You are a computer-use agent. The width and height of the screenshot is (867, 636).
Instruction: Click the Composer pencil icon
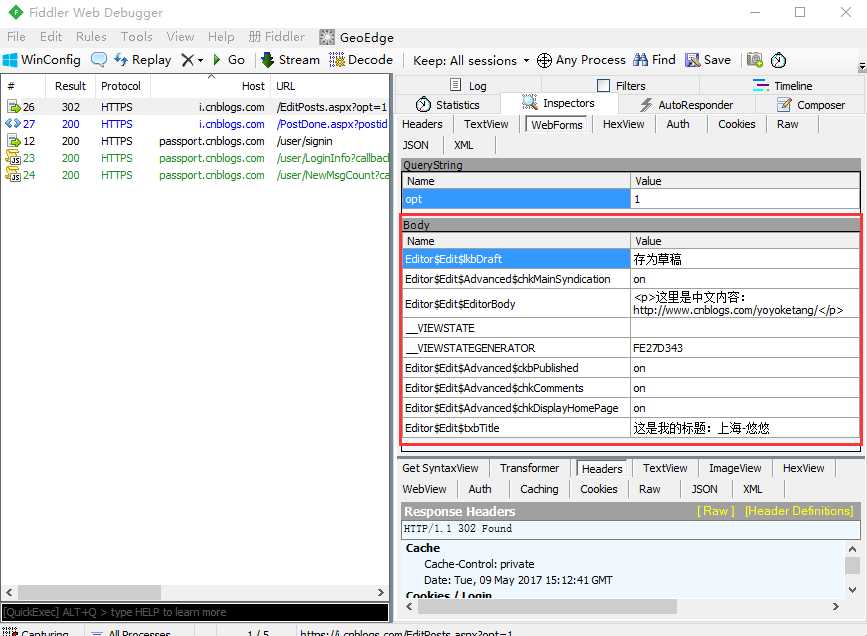click(784, 105)
